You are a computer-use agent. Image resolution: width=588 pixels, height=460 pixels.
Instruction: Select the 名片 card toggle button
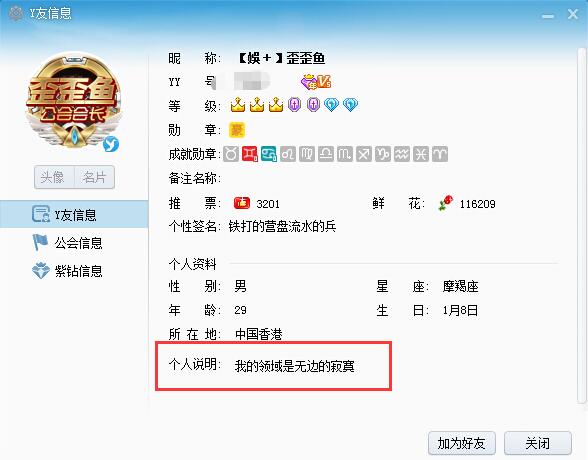[x=94, y=177]
